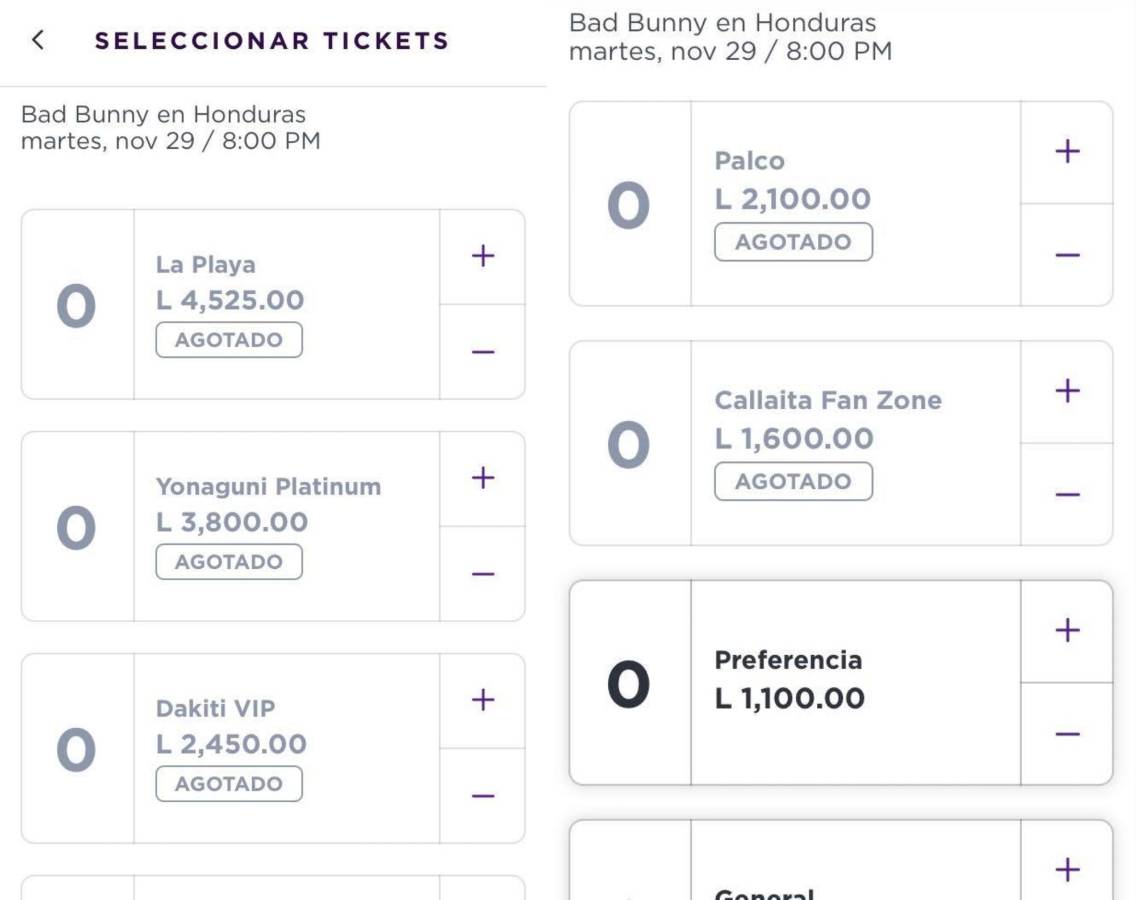Select the AGOTADO badge under La Playa
Image resolution: width=1136 pixels, height=900 pixels.
[x=228, y=339]
